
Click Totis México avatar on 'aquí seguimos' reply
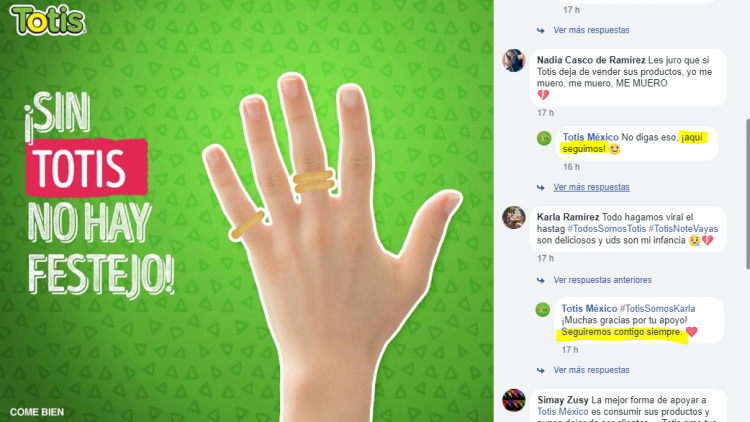click(x=544, y=138)
